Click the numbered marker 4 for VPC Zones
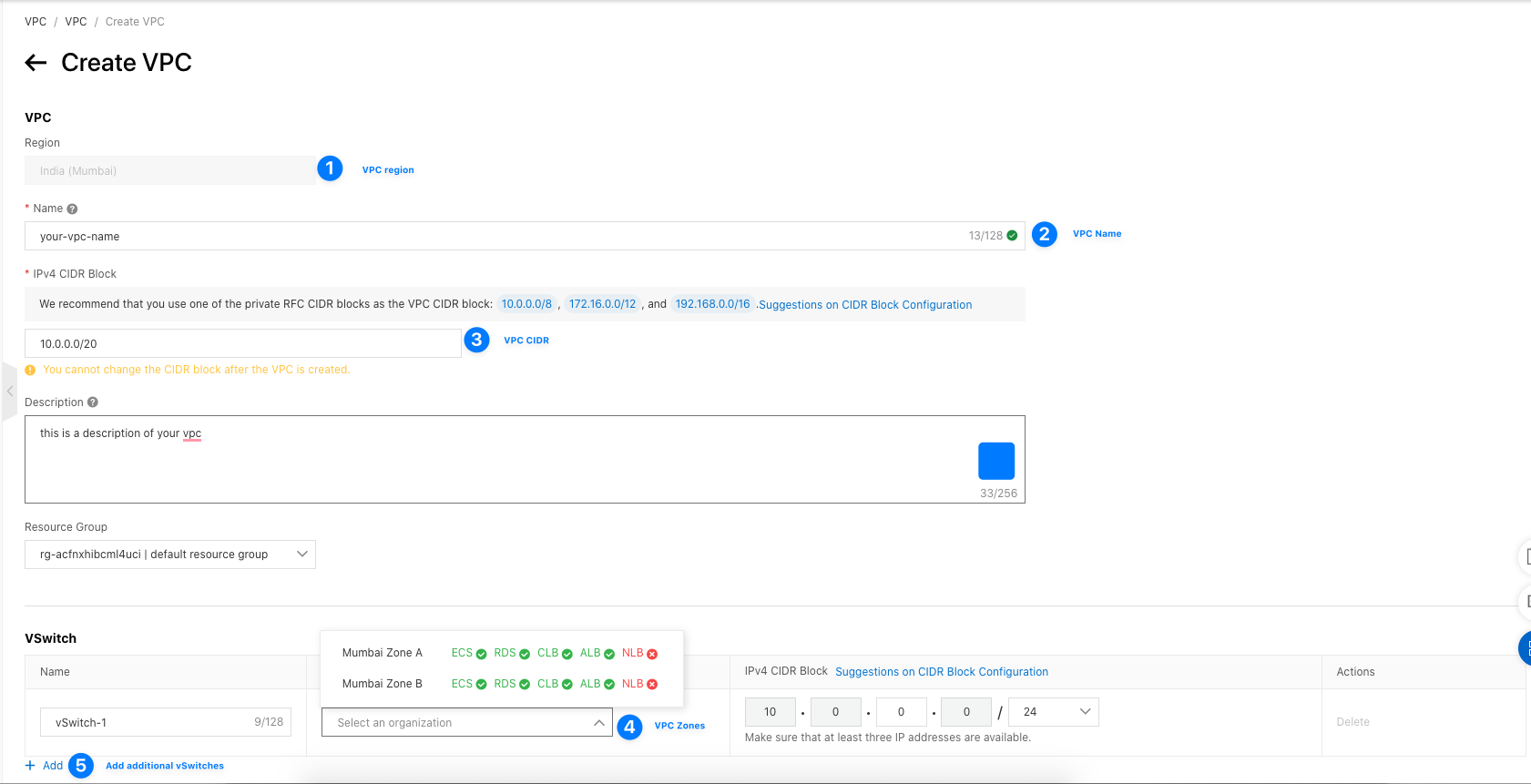This screenshot has width=1531, height=784. (629, 727)
